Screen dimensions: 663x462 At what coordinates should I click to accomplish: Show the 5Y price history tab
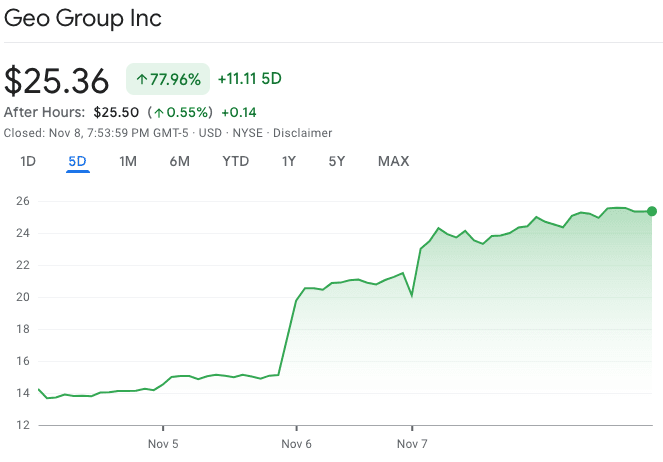[x=337, y=161]
